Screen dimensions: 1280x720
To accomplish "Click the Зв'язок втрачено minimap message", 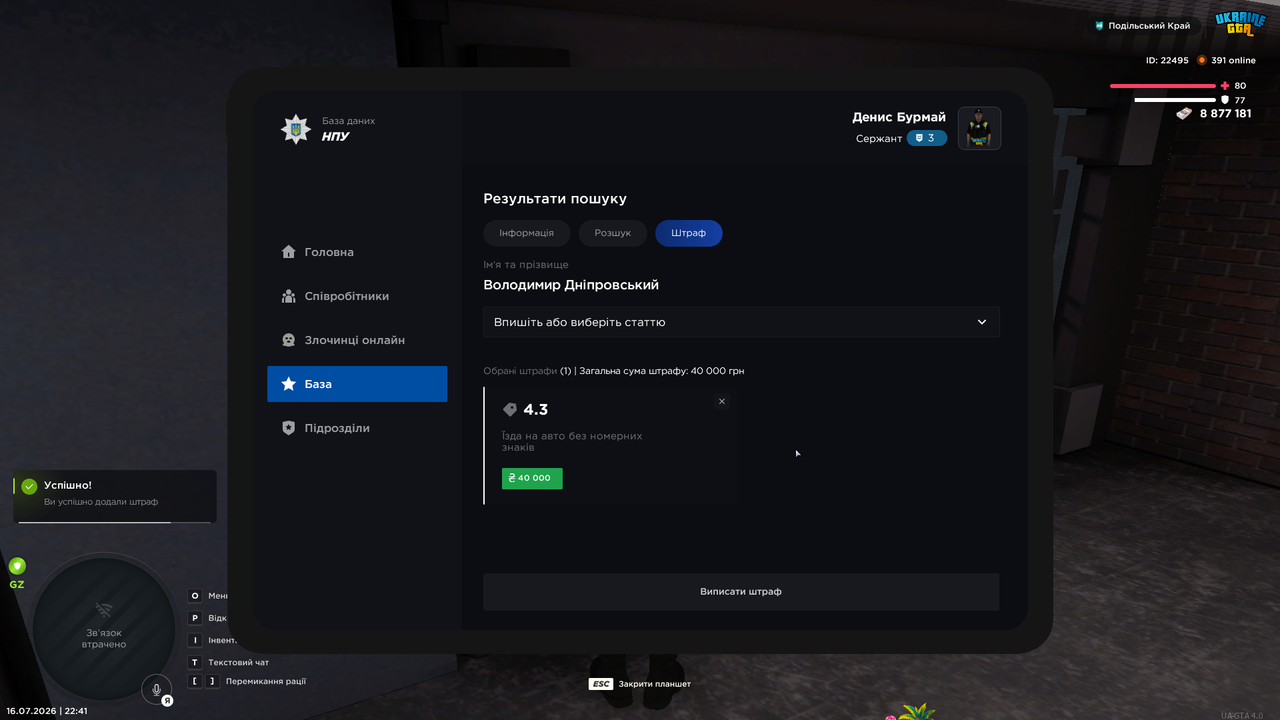I will tap(104, 638).
